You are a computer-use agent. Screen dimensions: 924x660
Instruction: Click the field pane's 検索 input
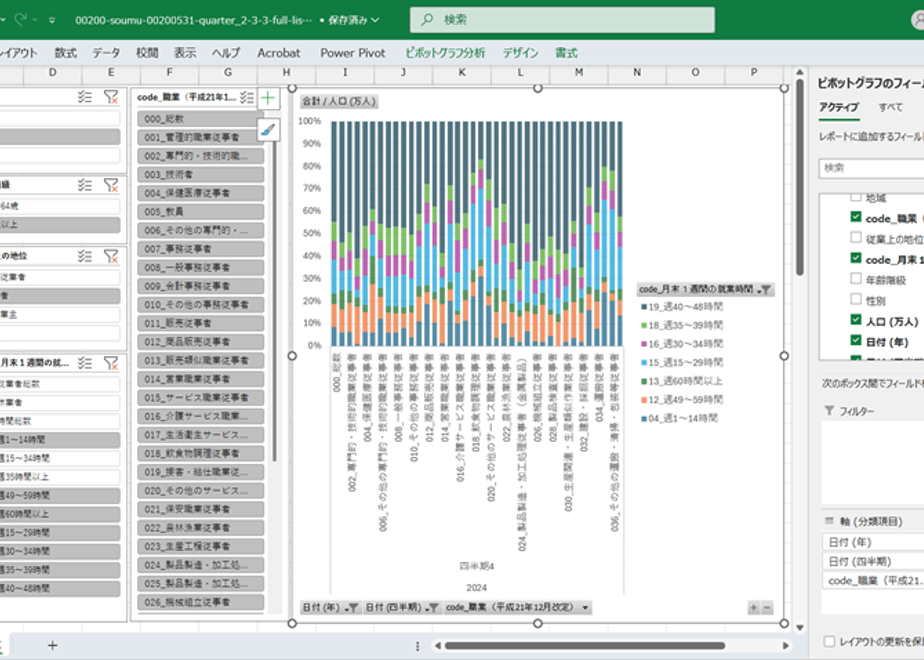(871, 168)
